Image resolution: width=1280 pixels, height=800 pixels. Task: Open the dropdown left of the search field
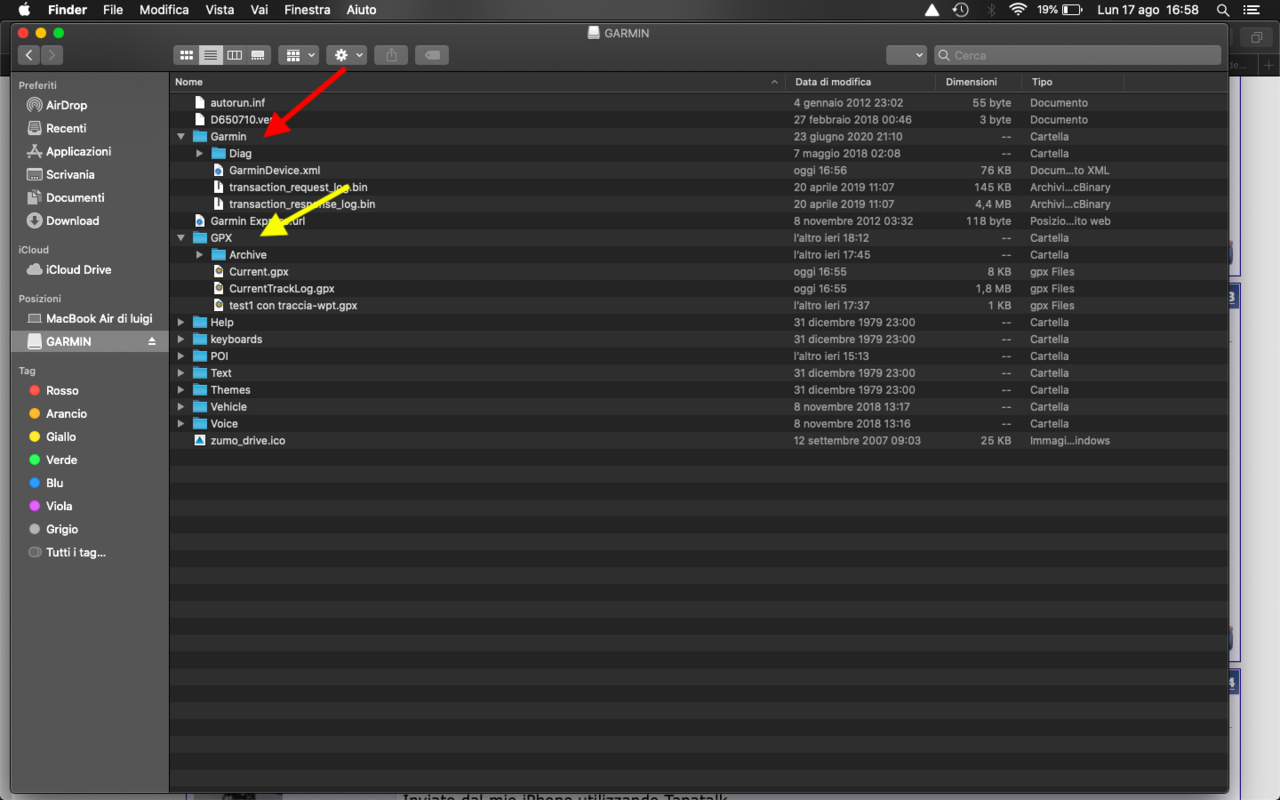coord(906,55)
